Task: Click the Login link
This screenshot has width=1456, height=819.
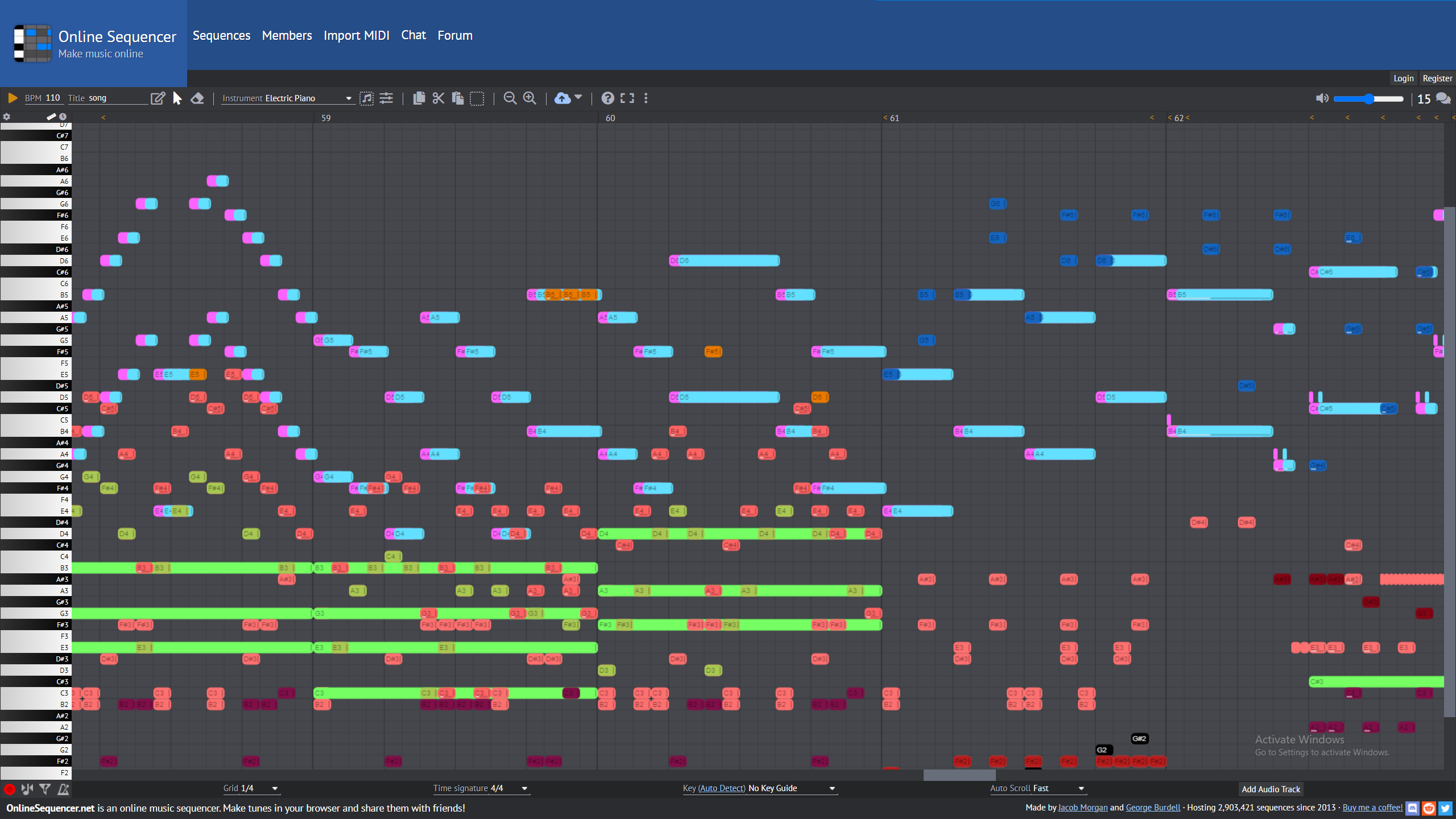Action: (1403, 78)
